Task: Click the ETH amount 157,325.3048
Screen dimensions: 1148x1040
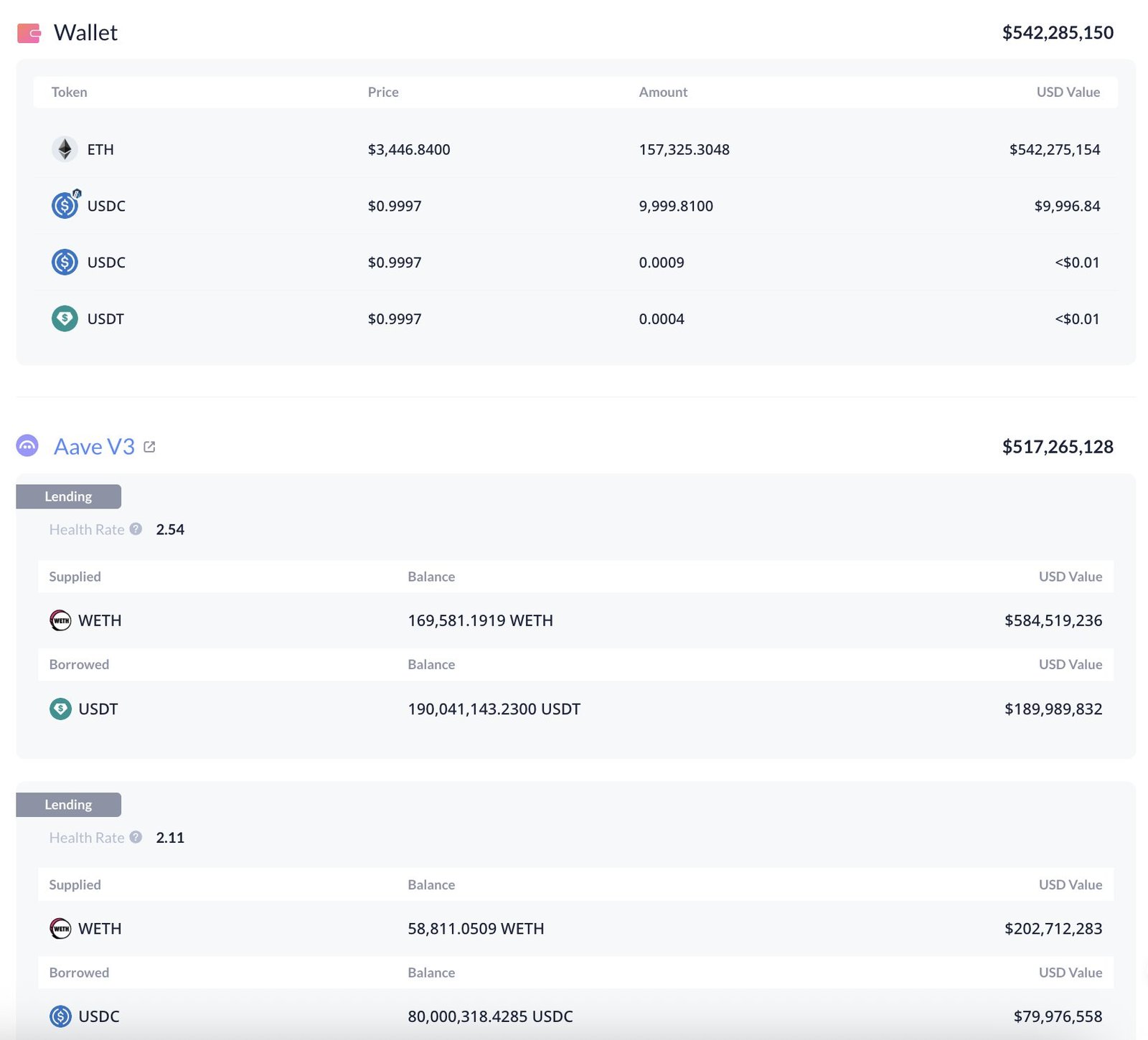Action: [684, 150]
